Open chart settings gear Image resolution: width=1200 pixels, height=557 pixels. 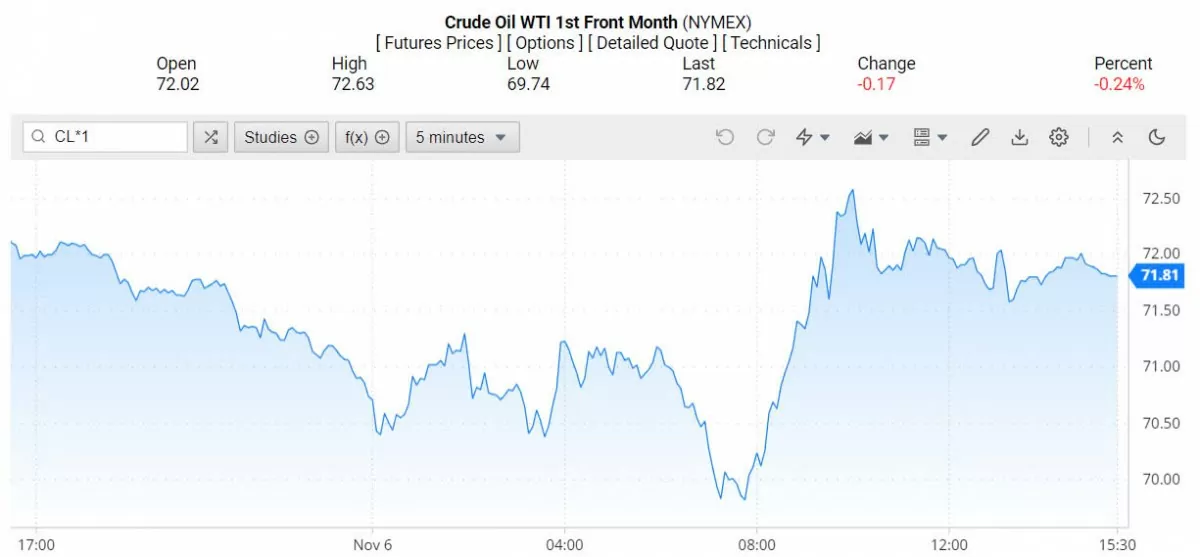(x=1059, y=137)
